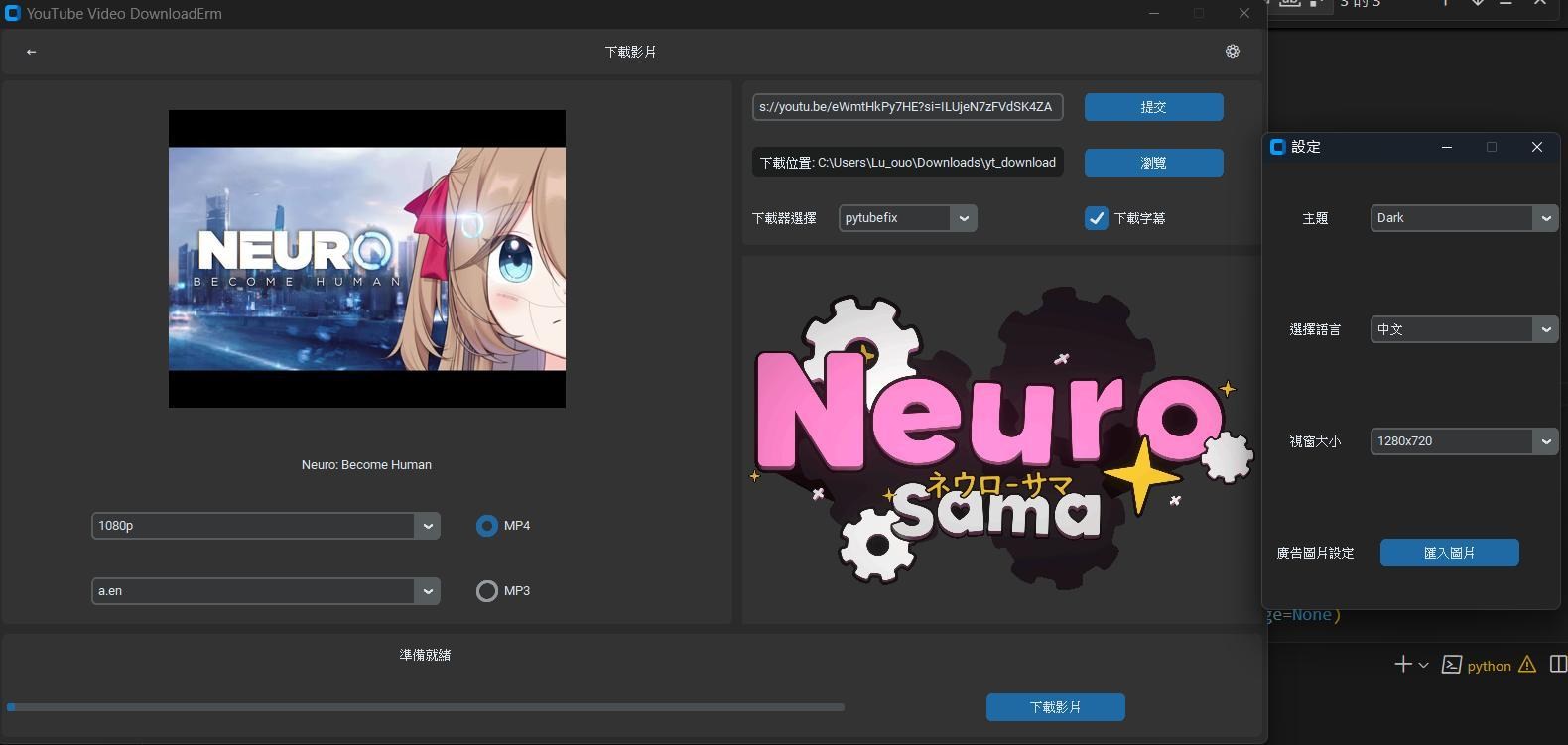Screen dimensions: 1568x745
Task: Open the 1080p resolution dropdown
Action: tap(265, 526)
